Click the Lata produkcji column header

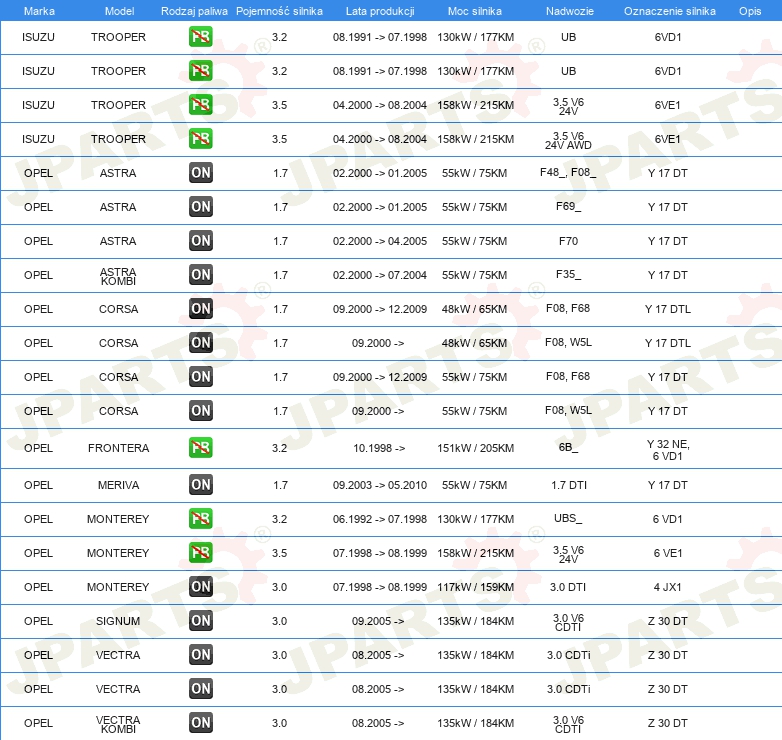(x=380, y=11)
